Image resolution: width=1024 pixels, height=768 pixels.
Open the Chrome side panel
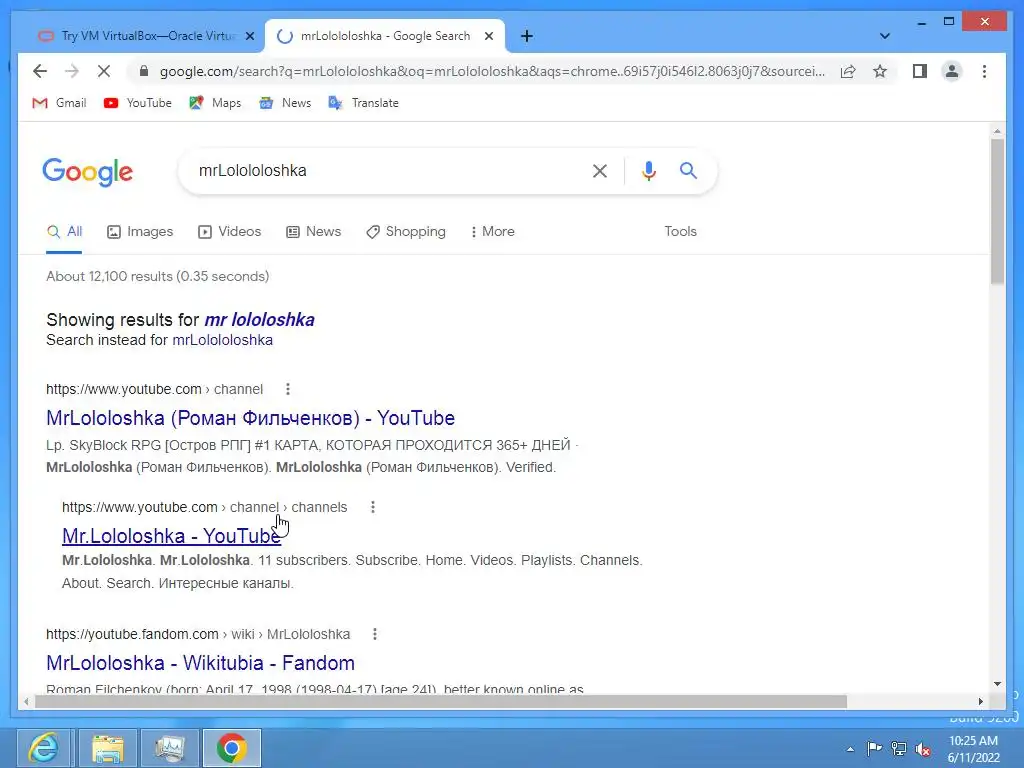tap(920, 71)
